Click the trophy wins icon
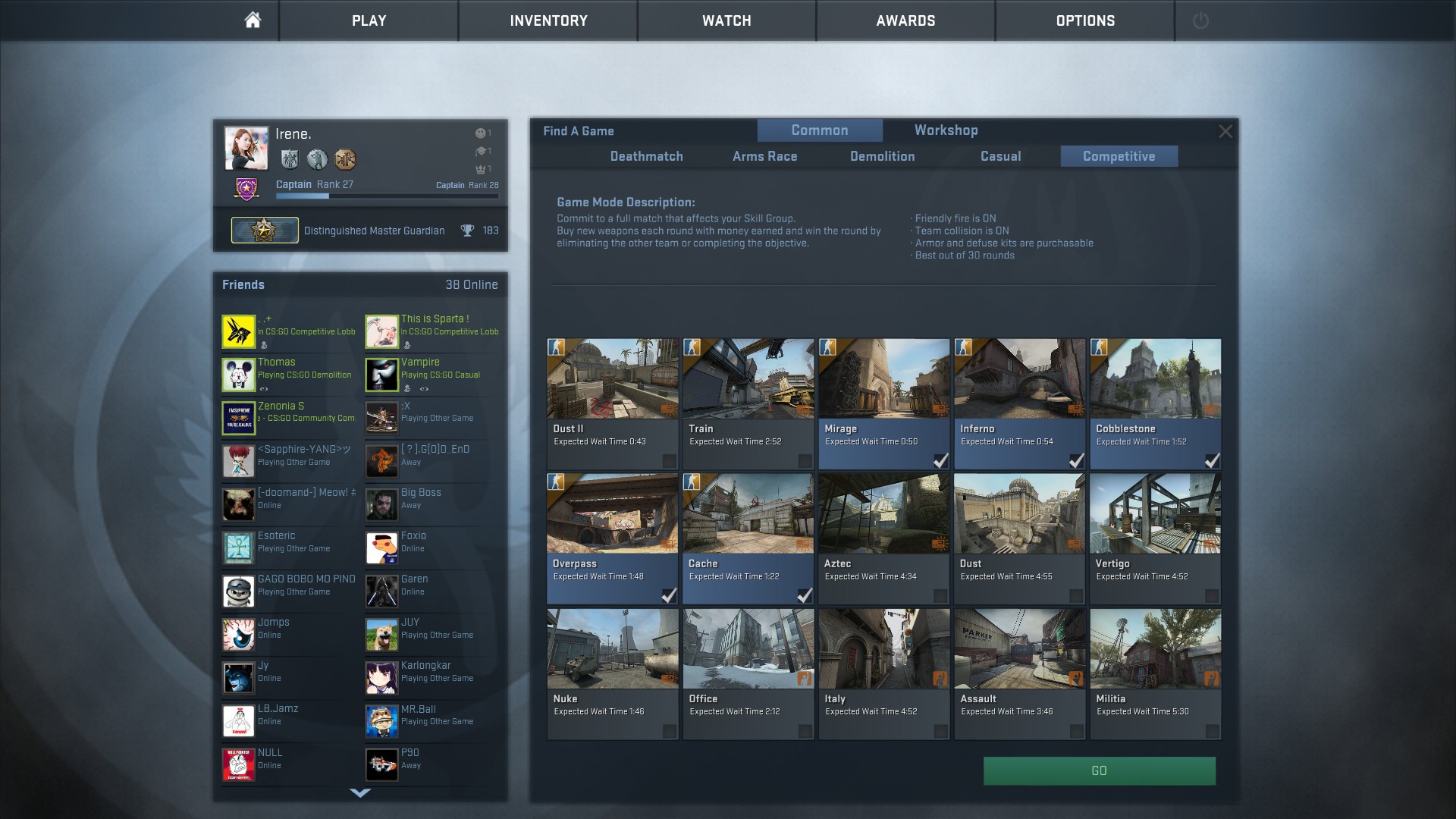This screenshot has width=1456, height=819. coord(467,231)
